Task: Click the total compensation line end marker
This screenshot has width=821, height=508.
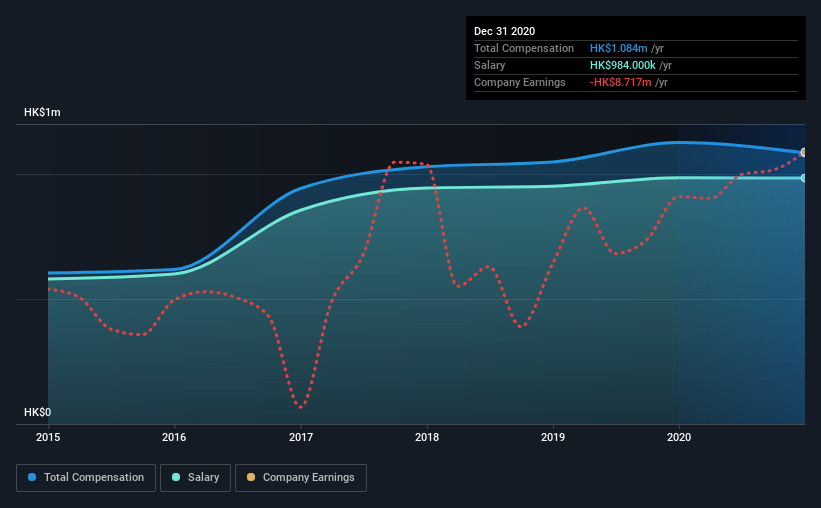Action: (x=803, y=152)
